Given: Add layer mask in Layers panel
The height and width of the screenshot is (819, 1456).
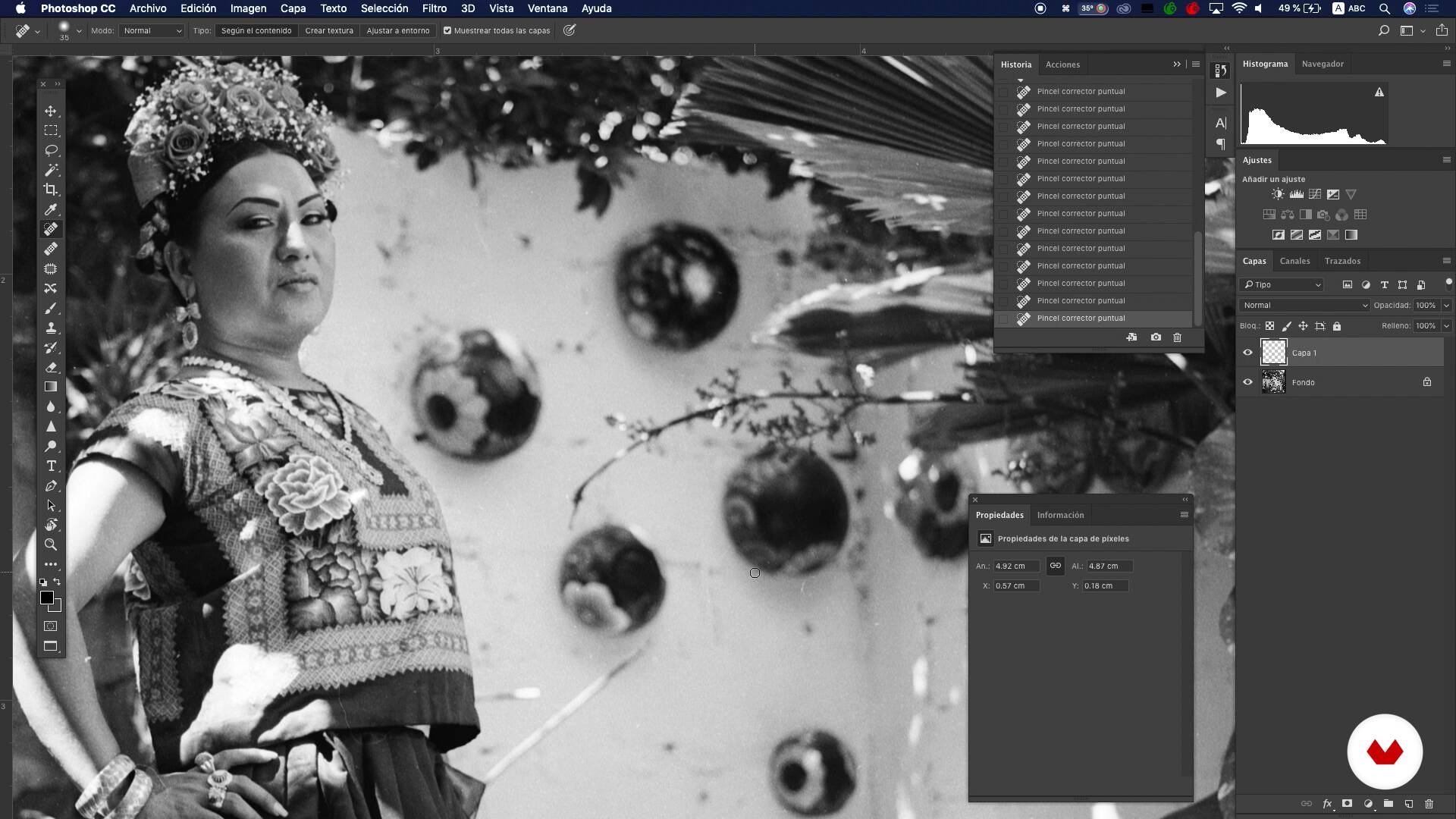Looking at the screenshot, I should click(x=1347, y=804).
